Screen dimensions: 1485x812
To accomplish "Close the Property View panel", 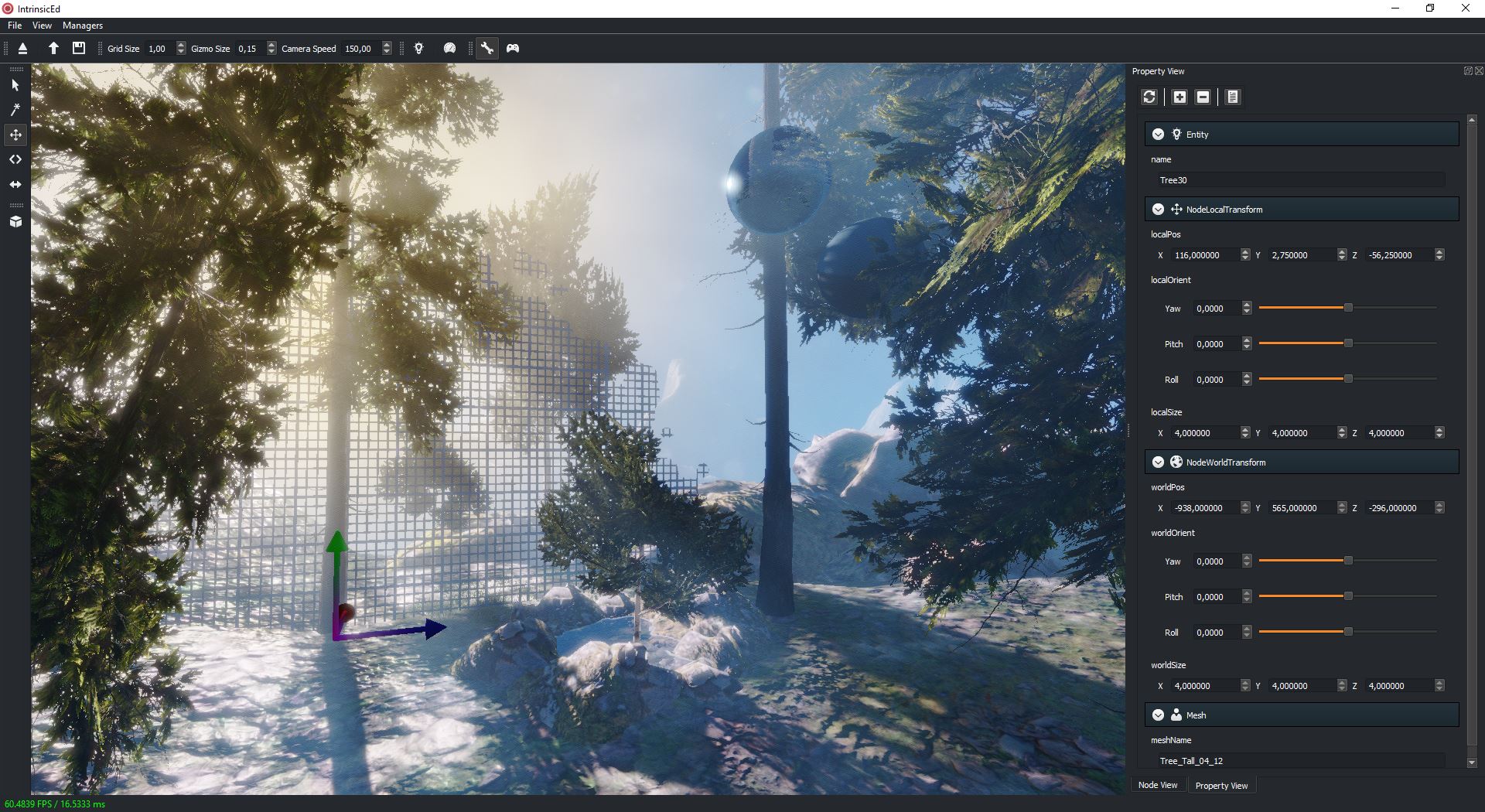I will click(x=1479, y=70).
